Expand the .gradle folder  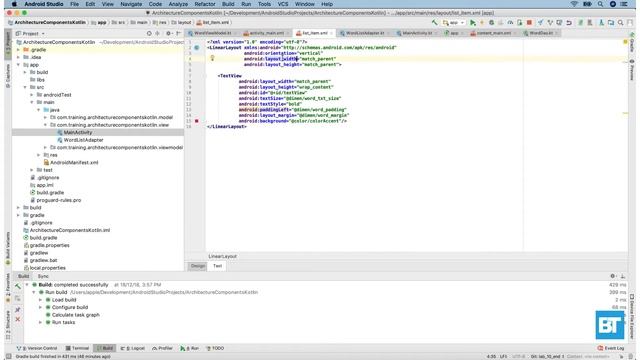(18, 50)
